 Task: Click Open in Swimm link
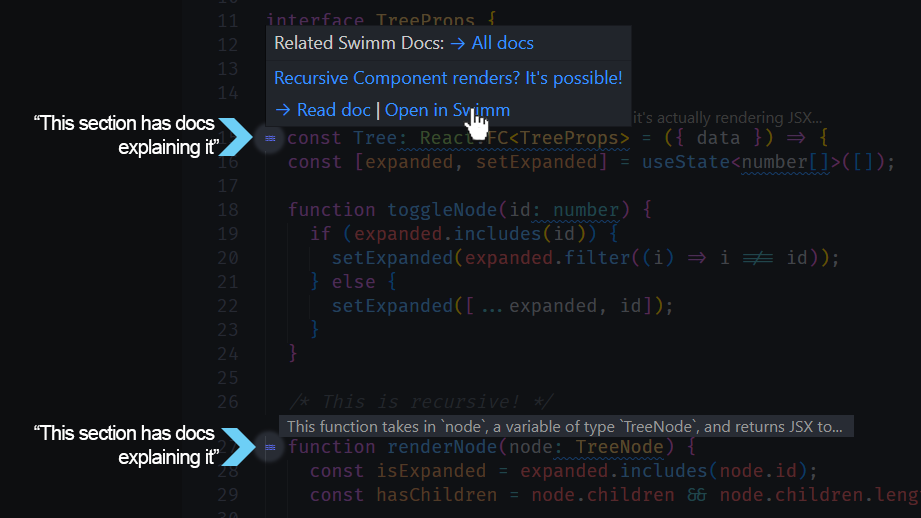pos(447,110)
